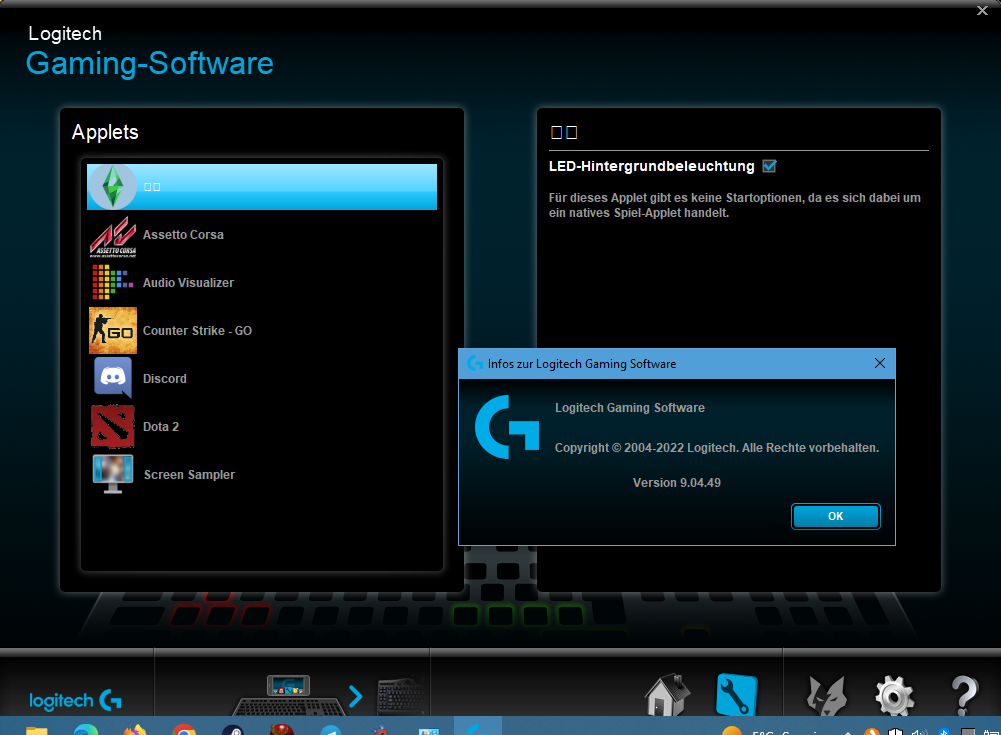Select the Sims applet with blank name
1001x735 pixels.
tap(262, 186)
